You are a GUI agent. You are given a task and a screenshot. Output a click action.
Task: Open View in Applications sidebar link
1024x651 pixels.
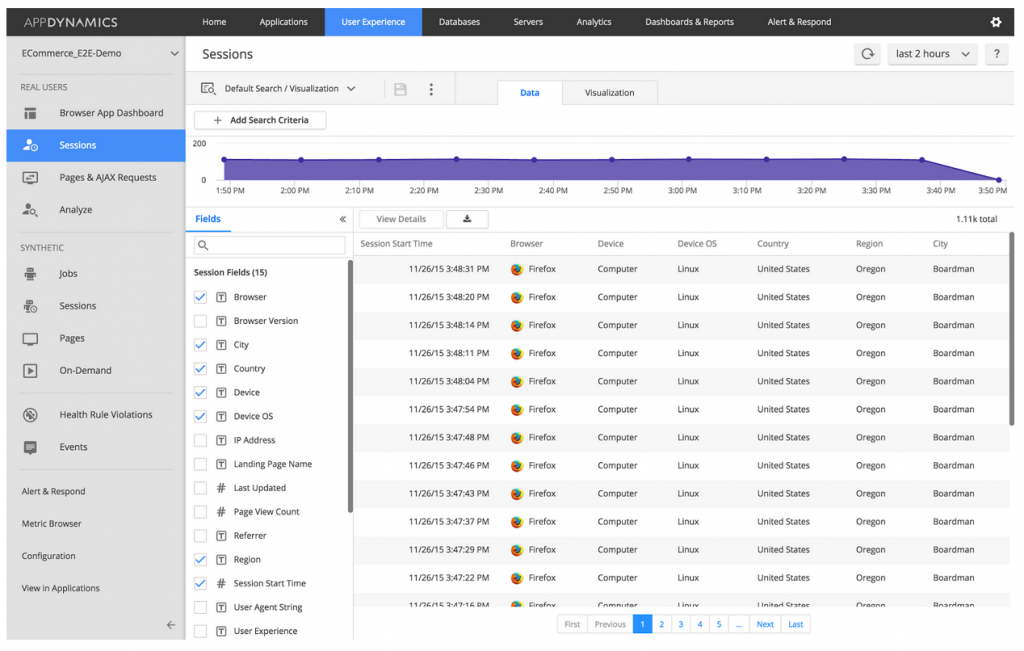tap(61, 588)
